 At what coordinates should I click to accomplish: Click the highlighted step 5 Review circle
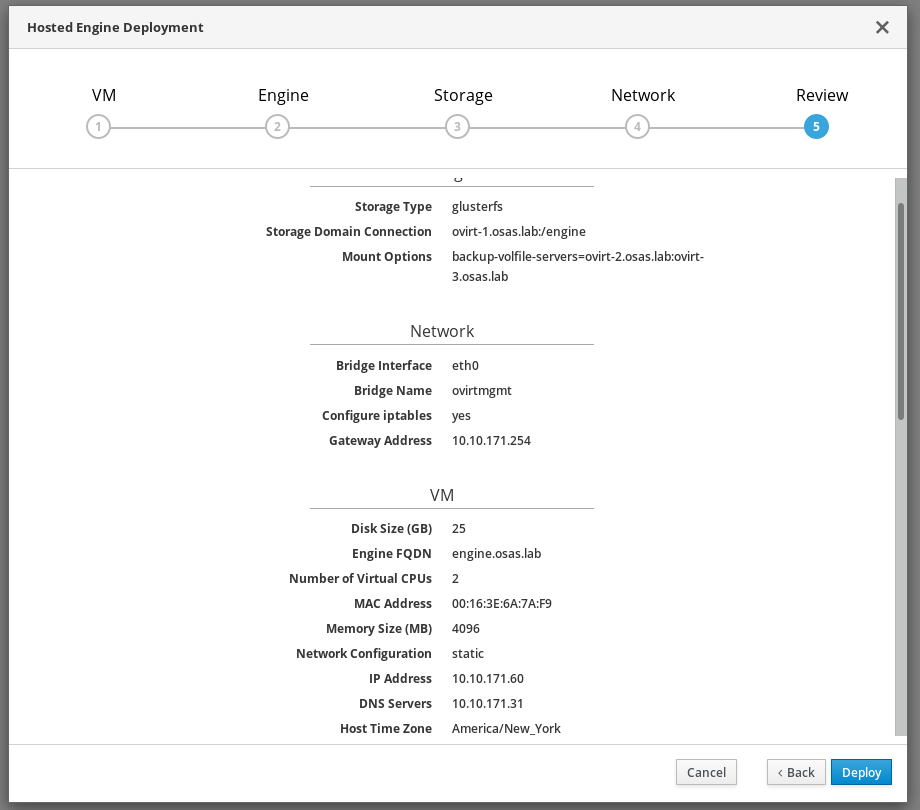[x=816, y=127]
